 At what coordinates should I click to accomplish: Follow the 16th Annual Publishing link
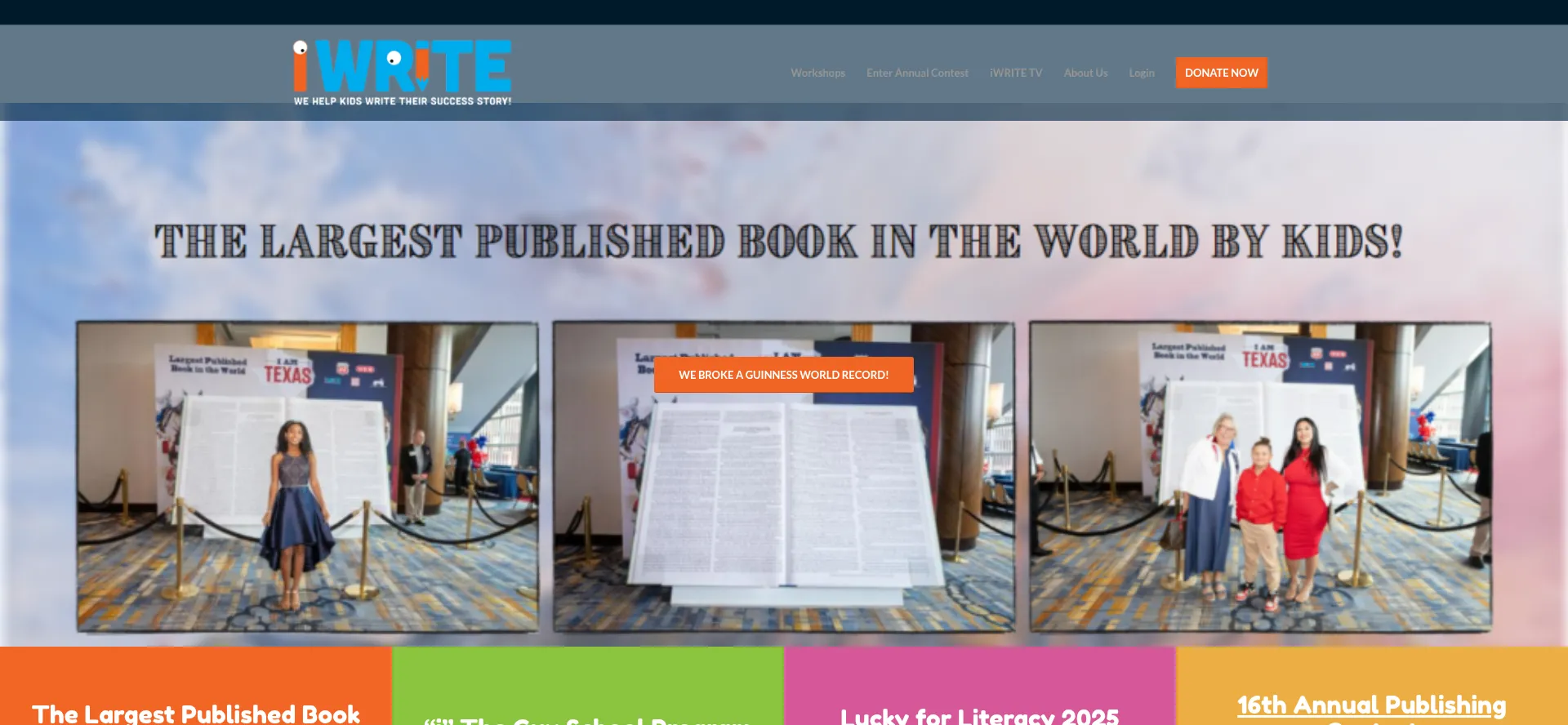click(x=1371, y=705)
